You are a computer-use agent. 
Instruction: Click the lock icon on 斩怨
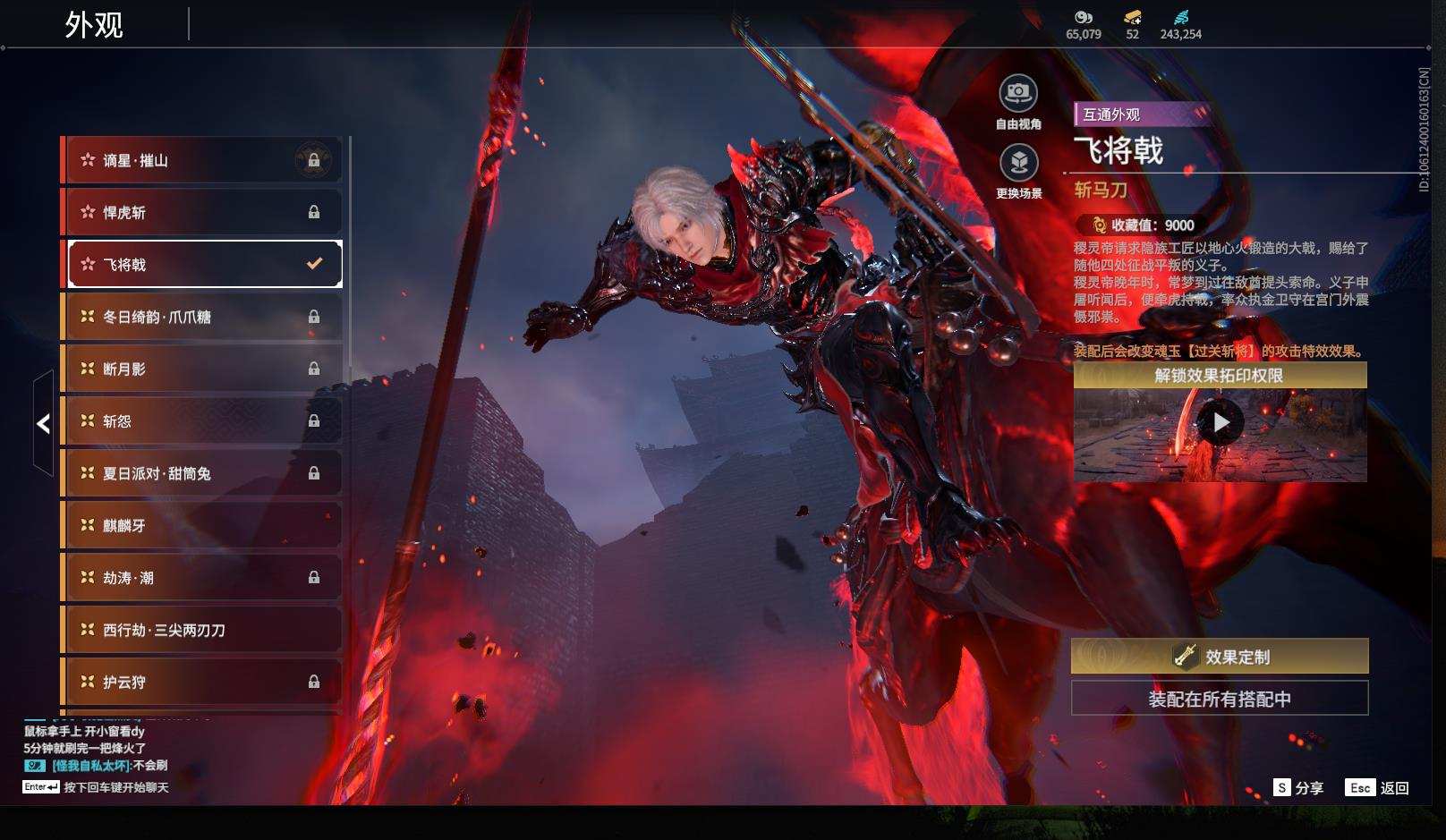(x=314, y=420)
